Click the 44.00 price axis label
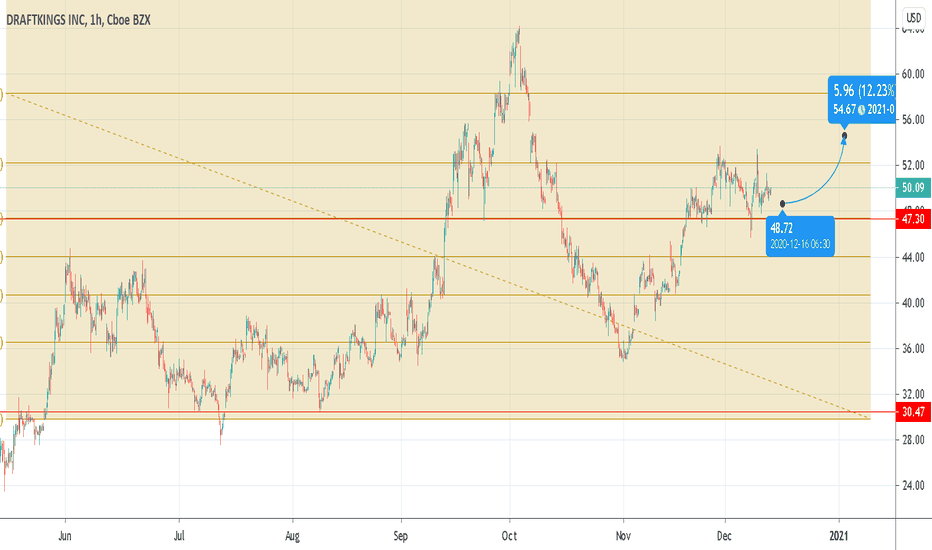Viewport: 932px width, 550px height. (913, 257)
